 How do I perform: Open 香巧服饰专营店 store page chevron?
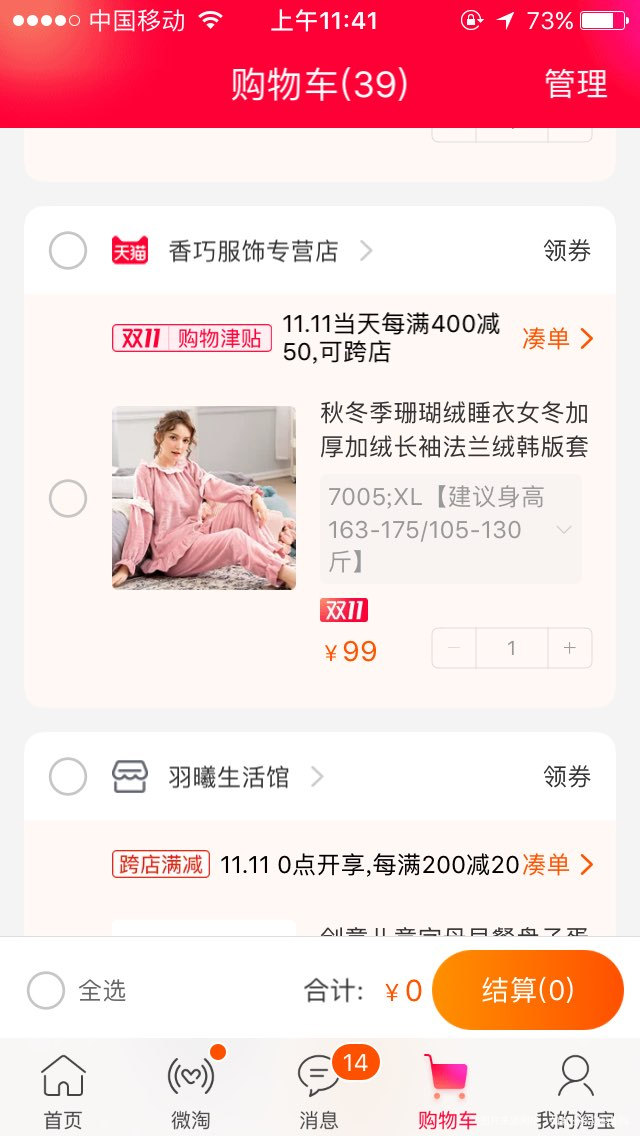[x=365, y=250]
